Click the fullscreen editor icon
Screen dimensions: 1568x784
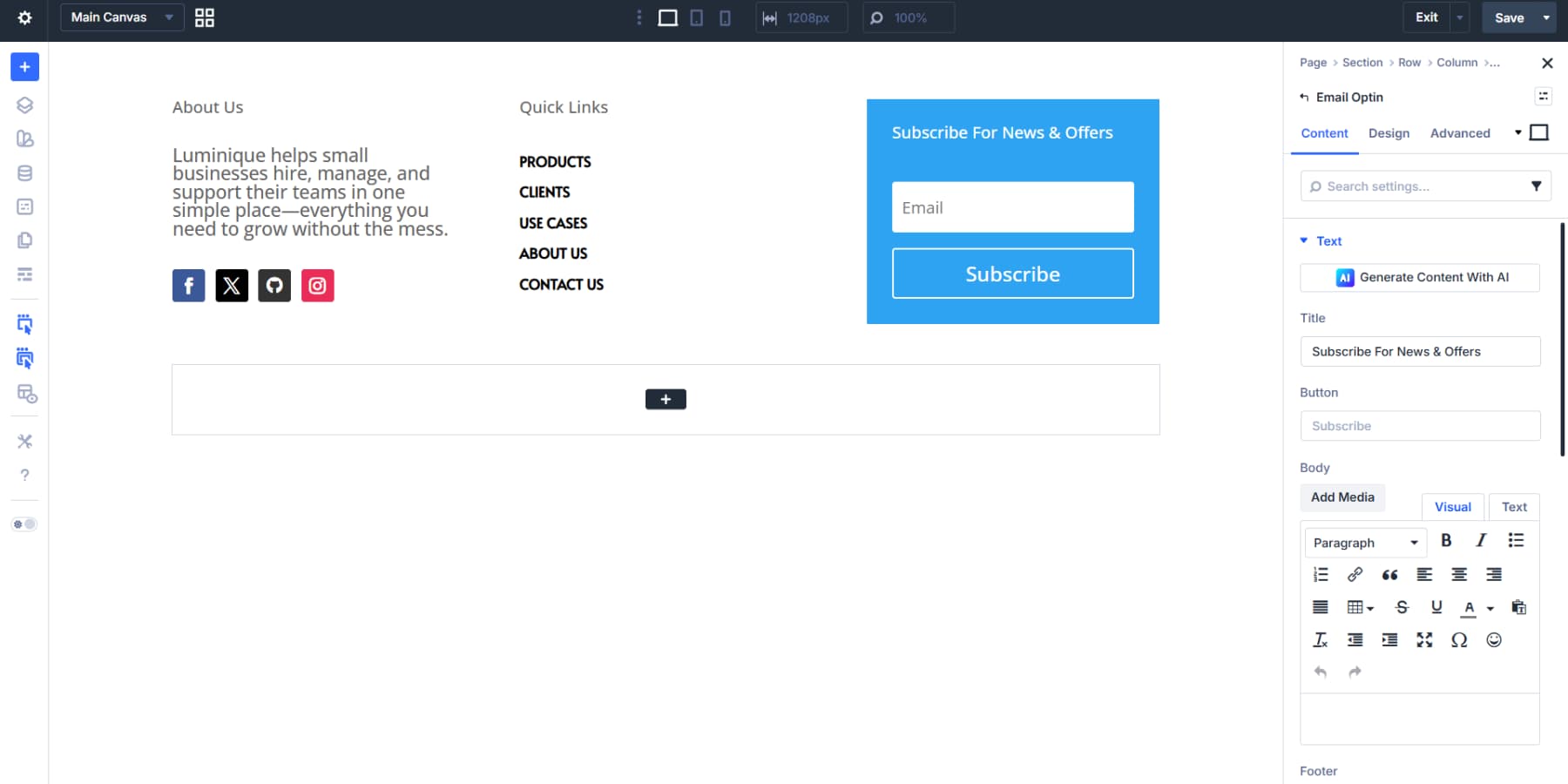[x=1424, y=639]
